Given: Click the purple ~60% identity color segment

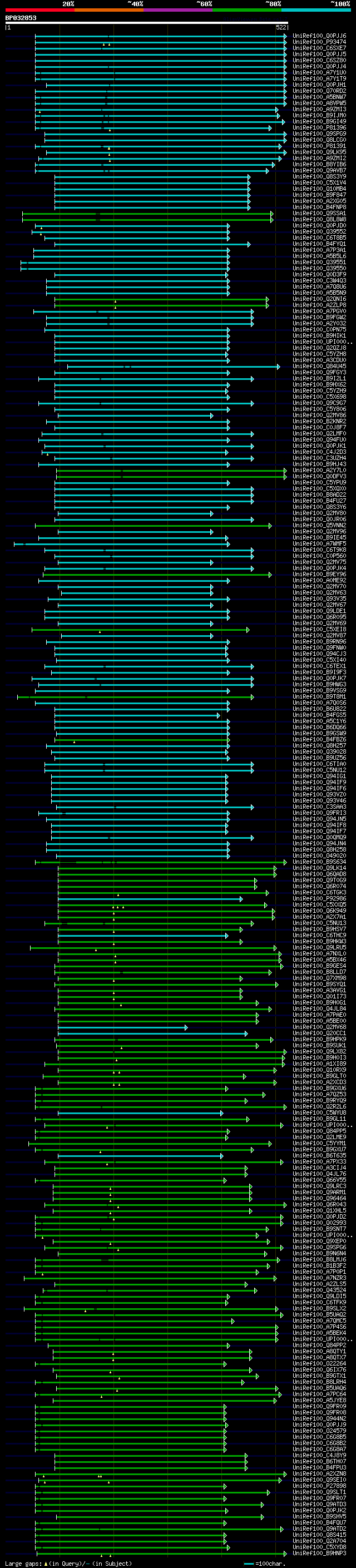Looking at the screenshot, I should (x=177, y=11).
